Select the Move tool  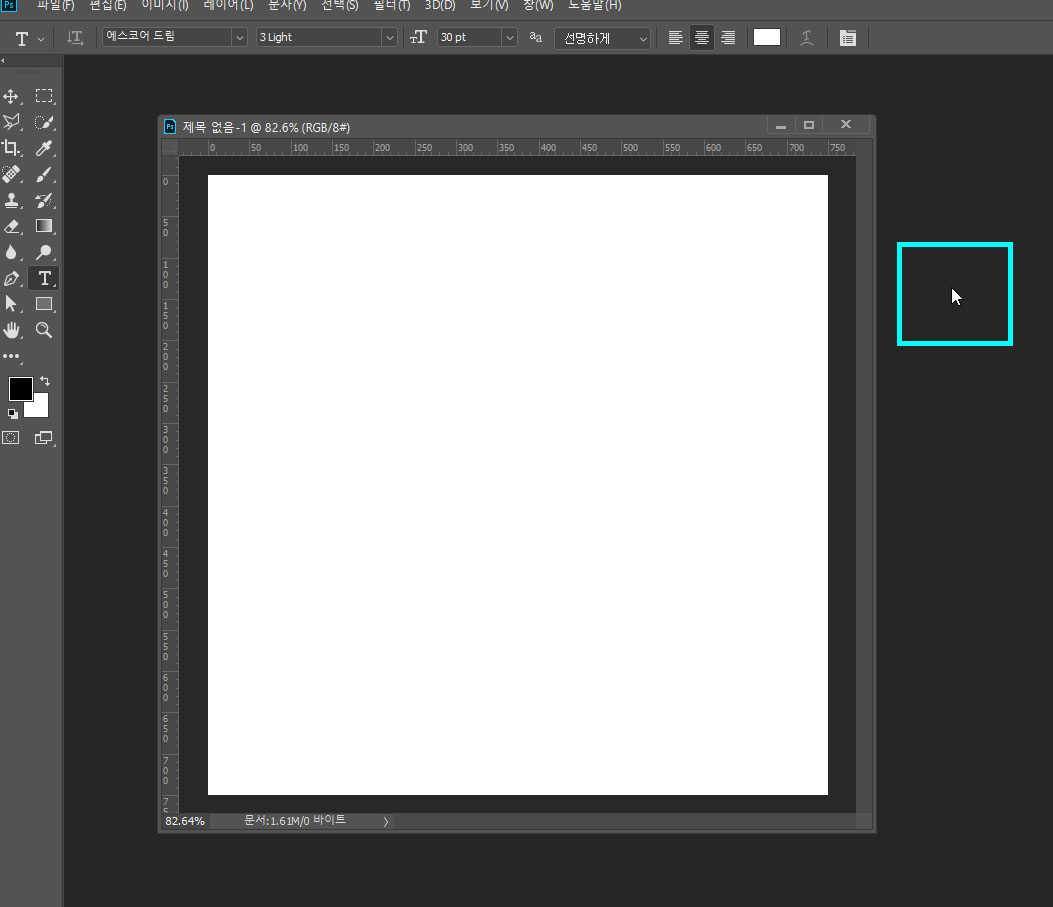coord(11,96)
